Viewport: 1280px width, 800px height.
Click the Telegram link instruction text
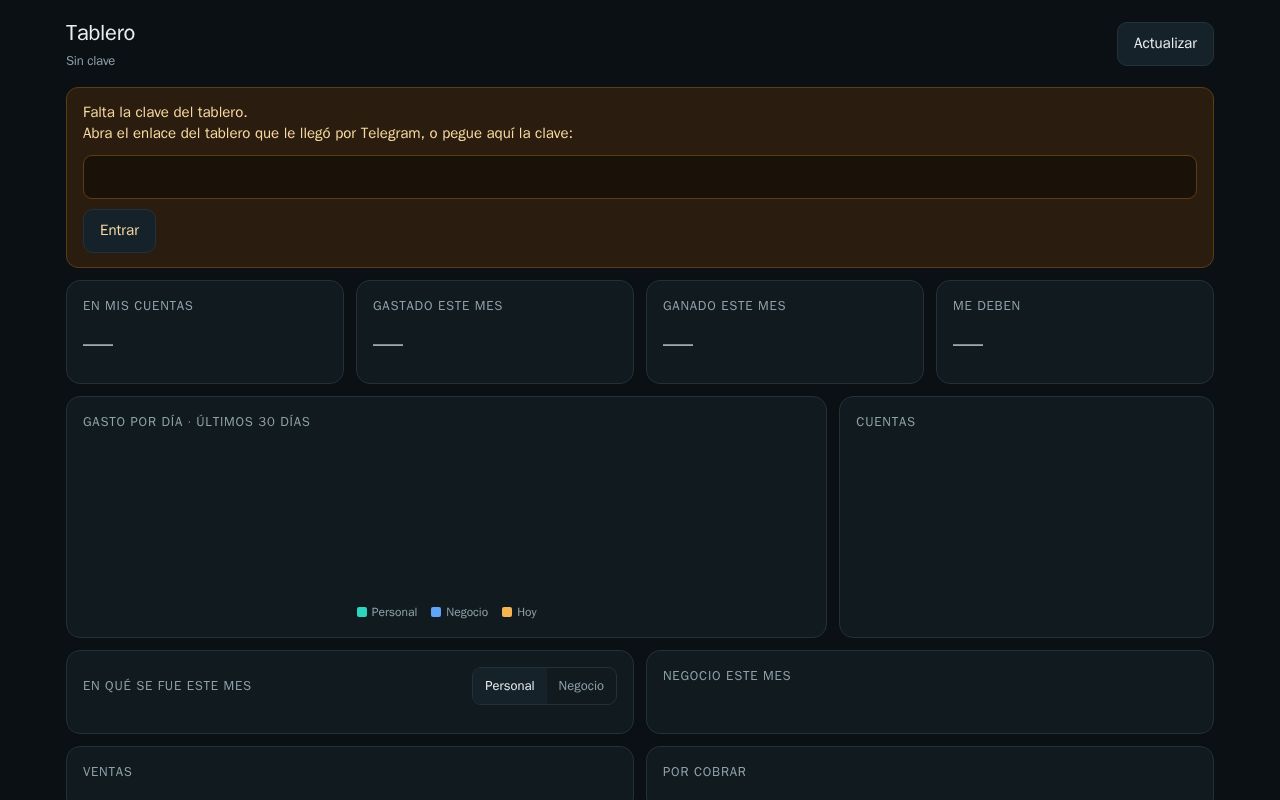point(328,133)
